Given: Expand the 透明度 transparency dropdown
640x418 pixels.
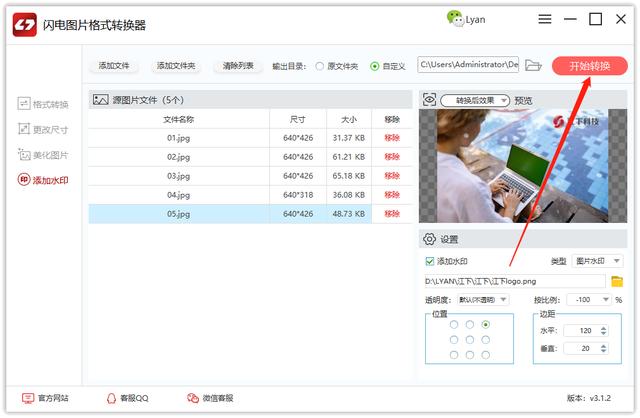Looking at the screenshot, I should point(482,300).
